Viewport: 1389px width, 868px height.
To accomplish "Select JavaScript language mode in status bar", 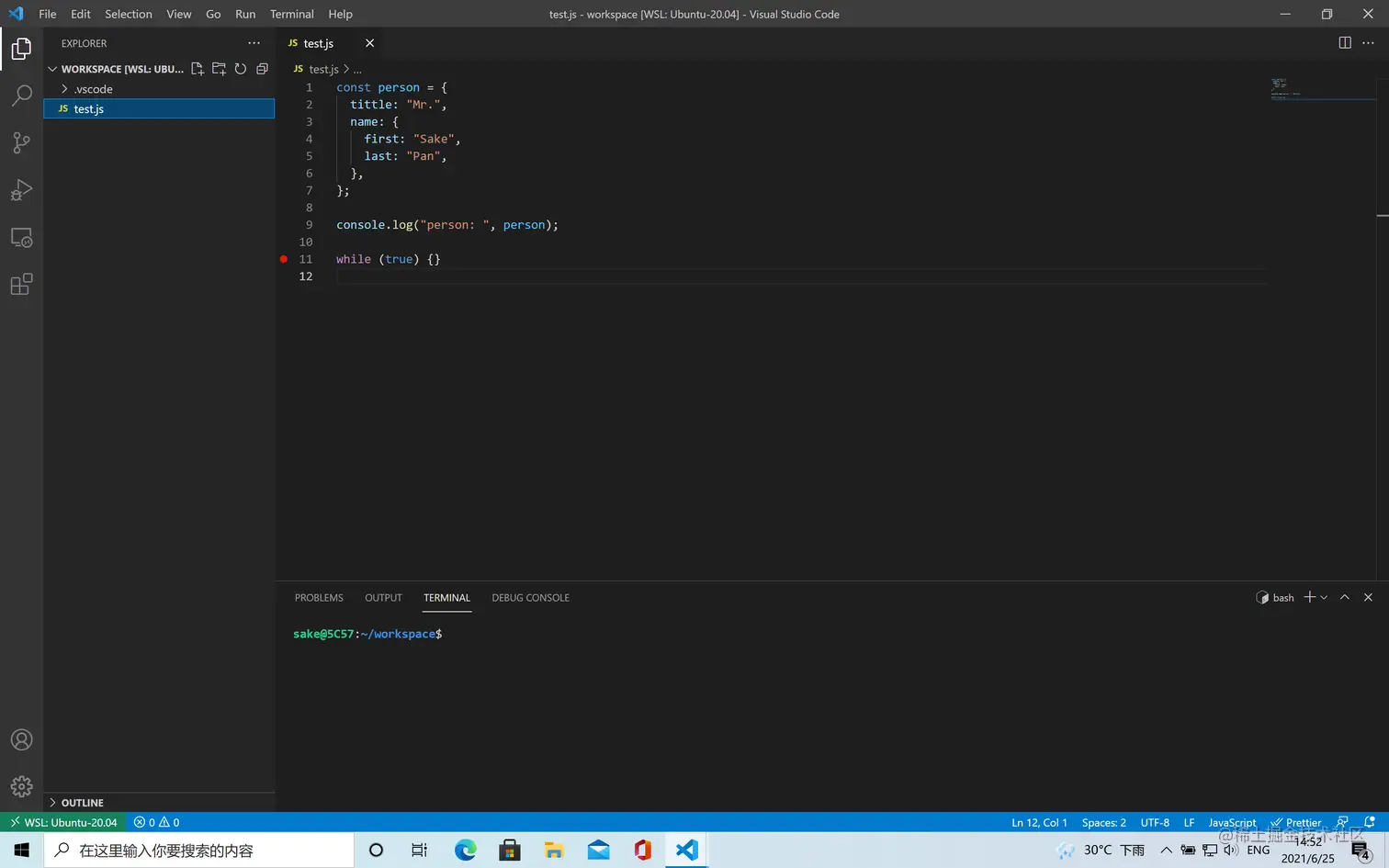I will pyautogui.click(x=1232, y=822).
